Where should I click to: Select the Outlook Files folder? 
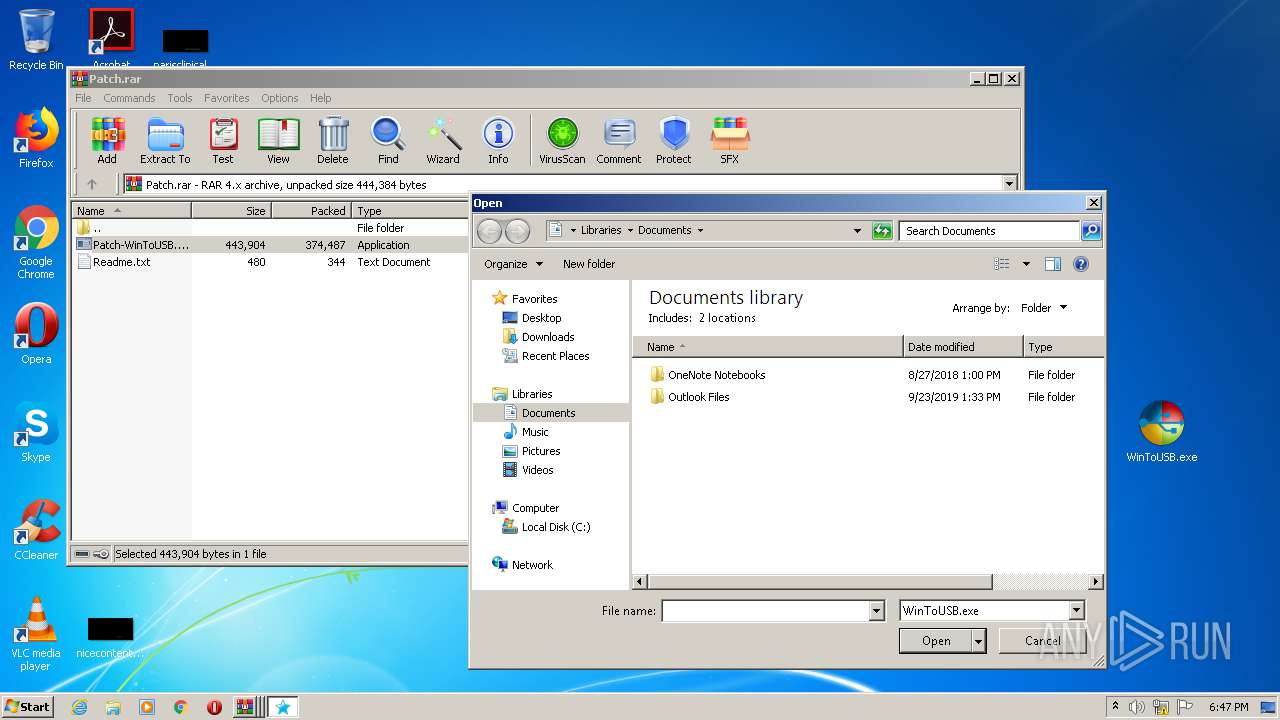698,397
